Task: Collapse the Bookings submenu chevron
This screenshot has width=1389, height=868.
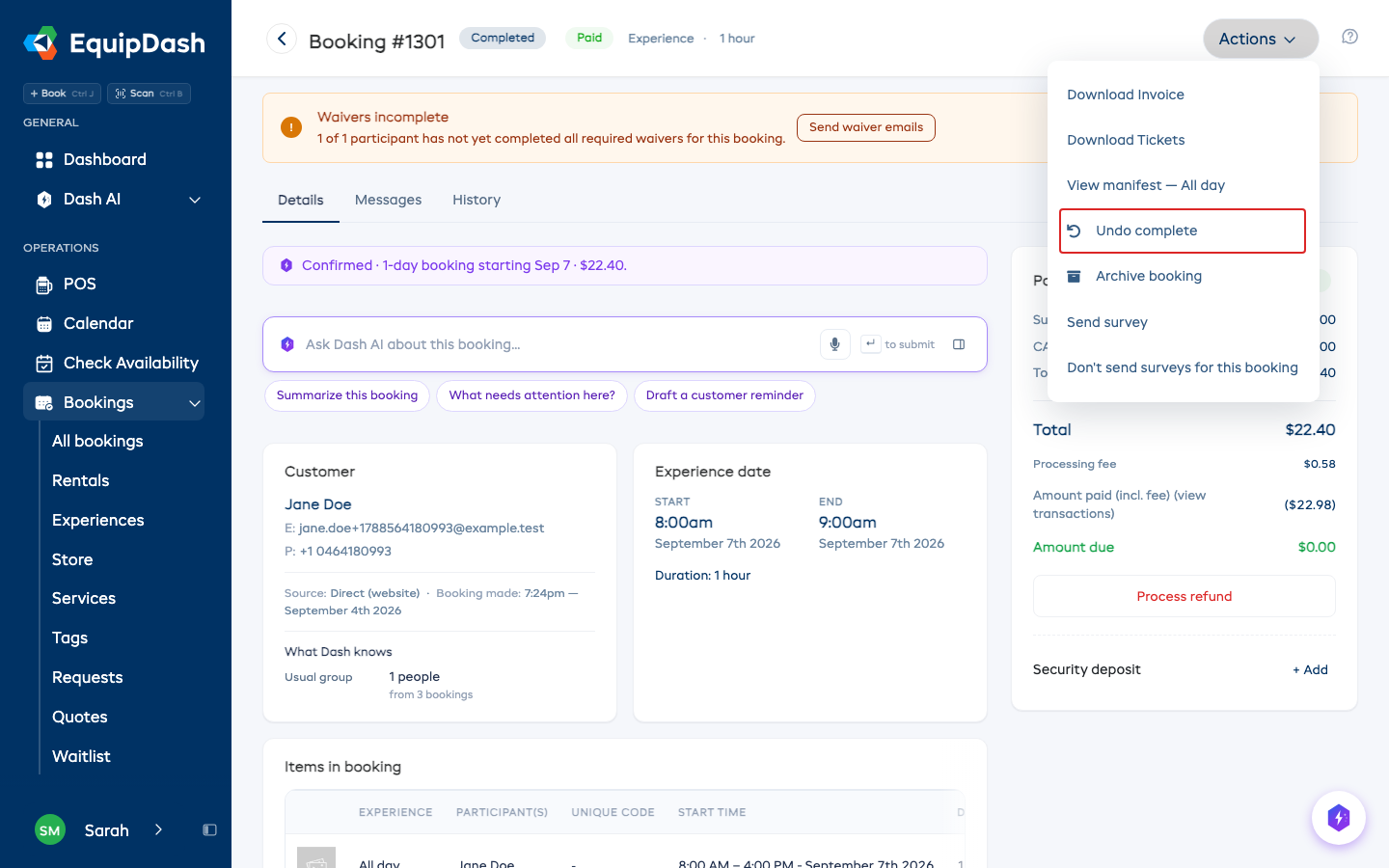Action: (x=195, y=403)
